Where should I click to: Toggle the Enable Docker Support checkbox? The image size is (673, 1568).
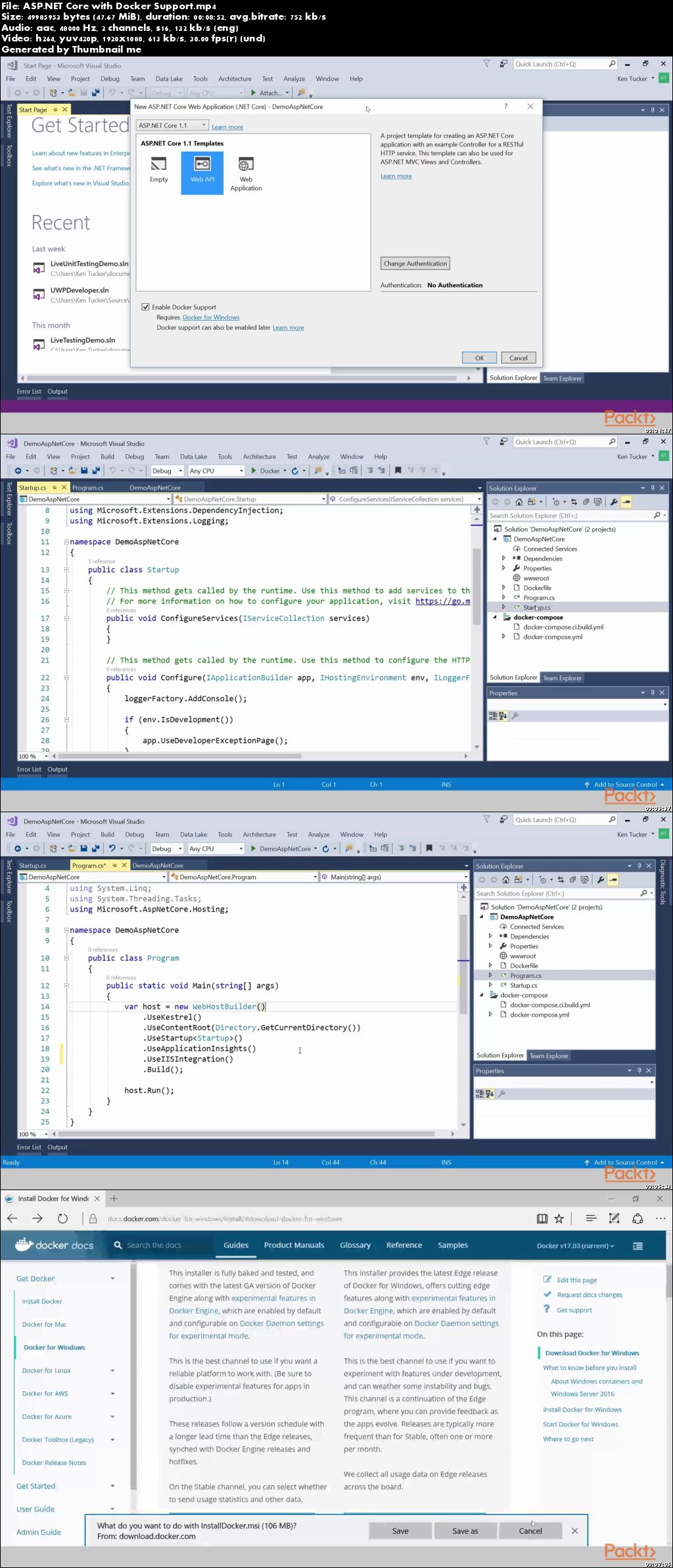(146, 307)
